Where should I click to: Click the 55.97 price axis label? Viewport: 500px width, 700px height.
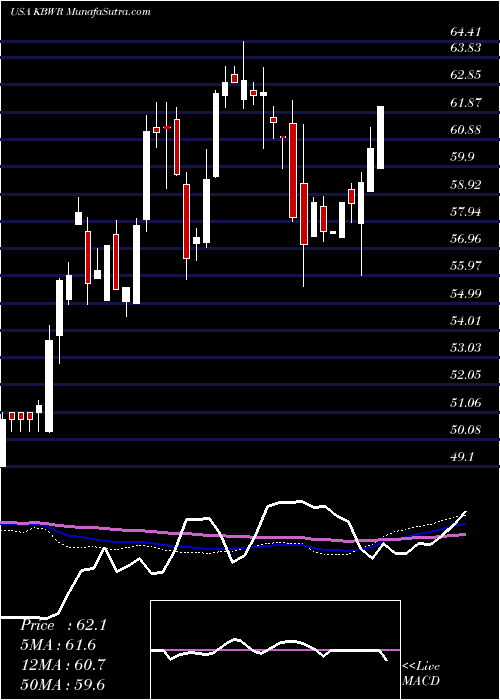point(465,266)
